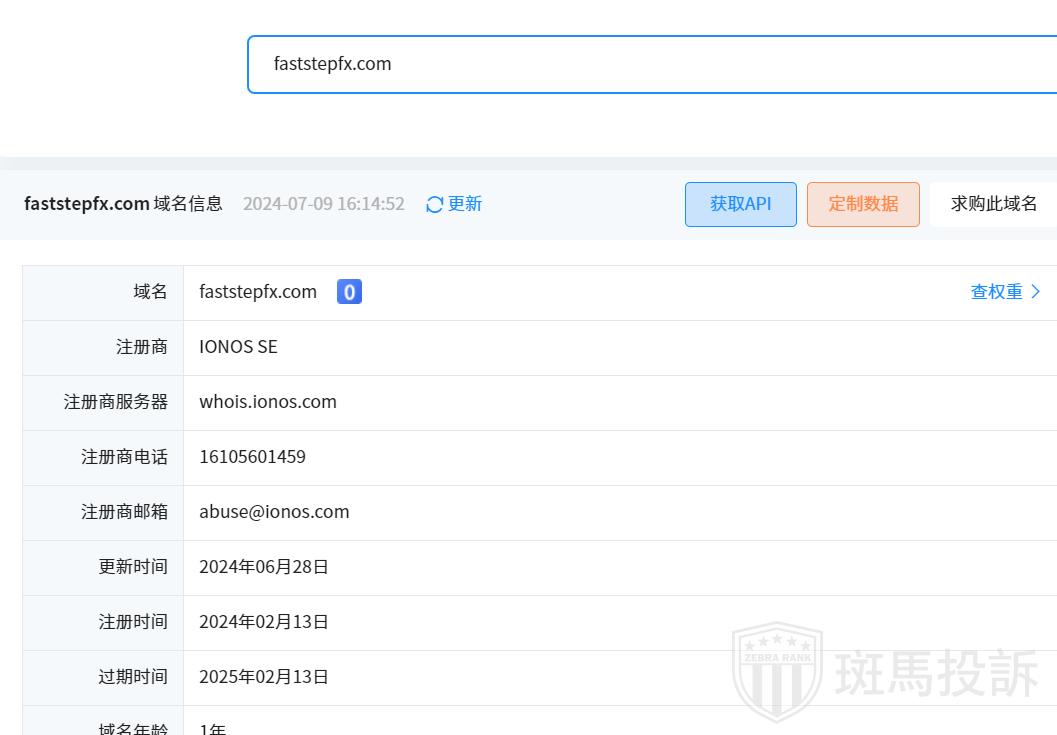The width and height of the screenshot is (1057, 735).
Task: Click the whois.ionos.com server text
Action: click(x=268, y=402)
